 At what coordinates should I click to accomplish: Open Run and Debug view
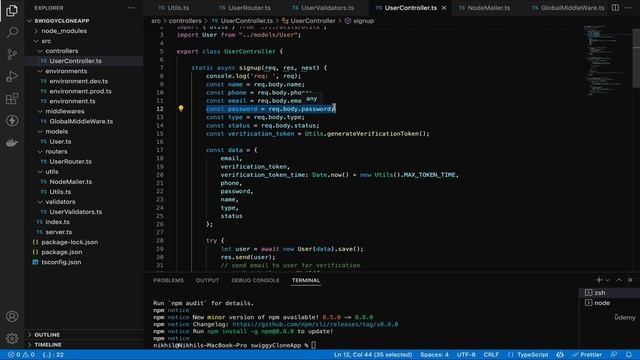coord(12,76)
